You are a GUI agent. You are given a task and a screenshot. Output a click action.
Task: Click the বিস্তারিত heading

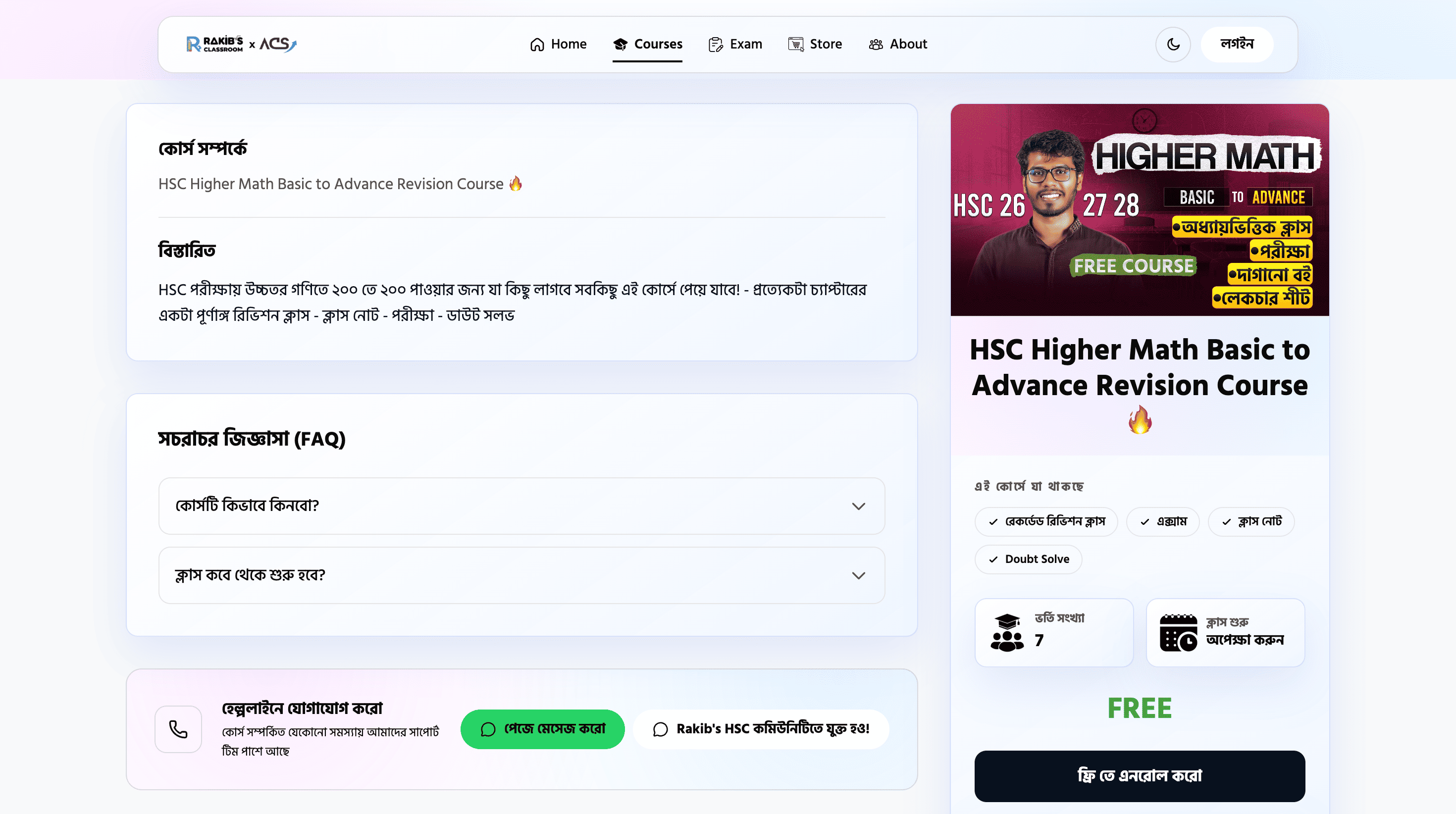click(187, 250)
